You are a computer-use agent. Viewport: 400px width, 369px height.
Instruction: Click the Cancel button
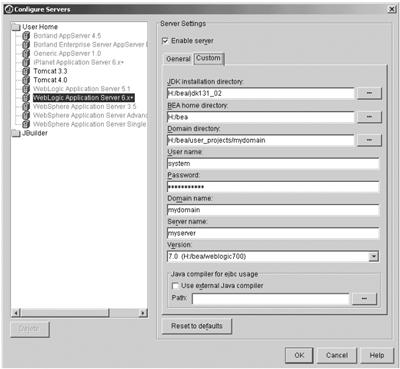pyautogui.click(x=337, y=355)
